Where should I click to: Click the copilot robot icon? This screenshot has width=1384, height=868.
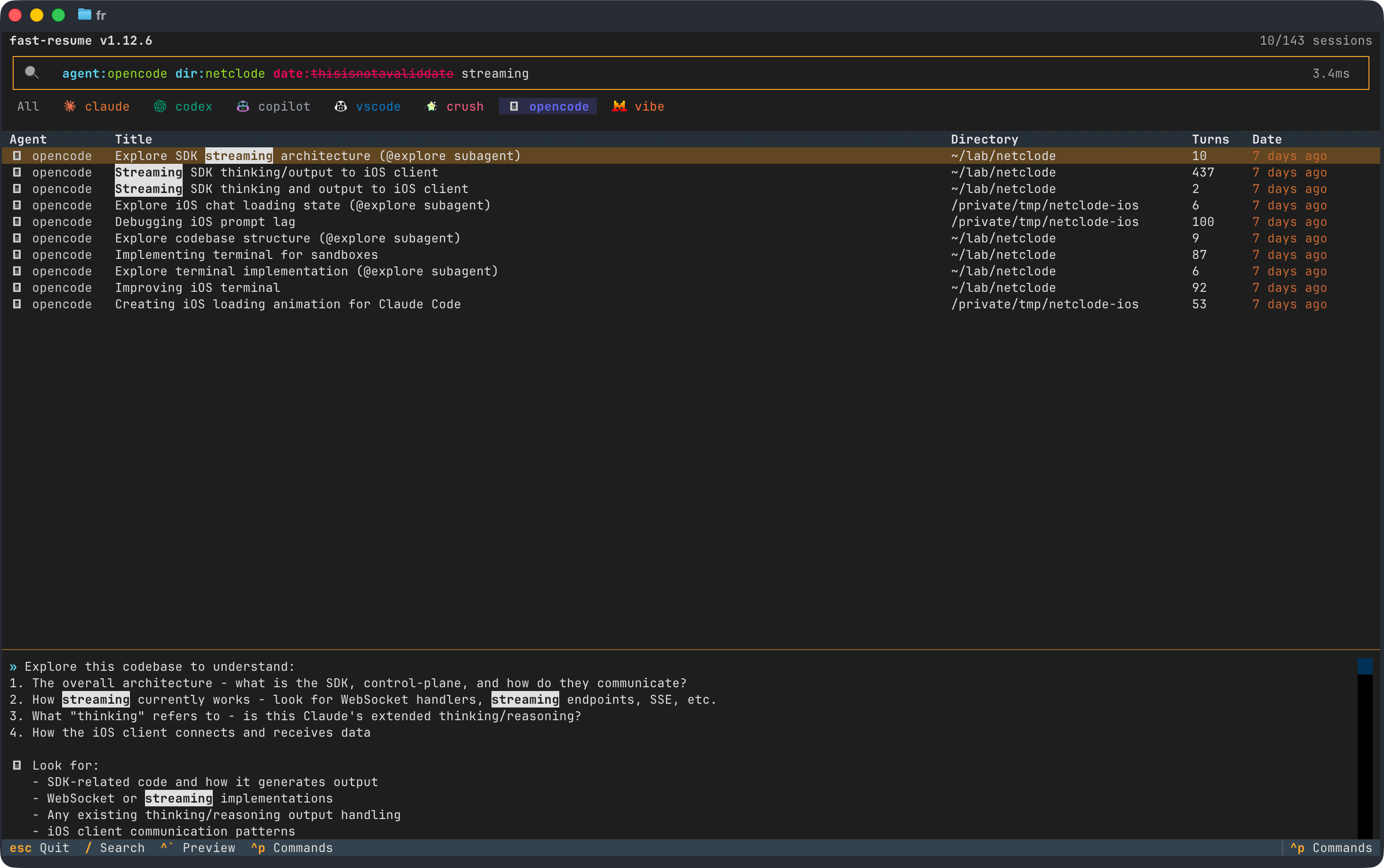(x=242, y=106)
